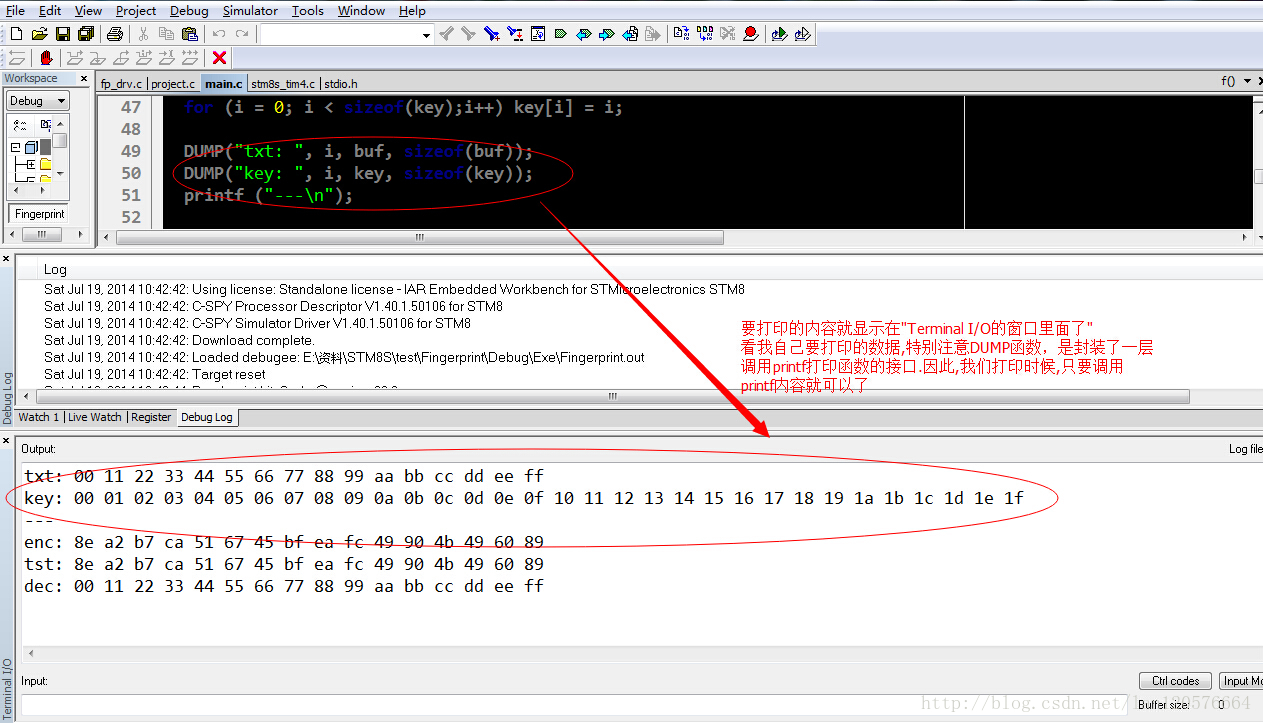Screen dimensions: 1263x723
Task: Switch to the stm8s_tim4.c tab
Action: point(283,84)
